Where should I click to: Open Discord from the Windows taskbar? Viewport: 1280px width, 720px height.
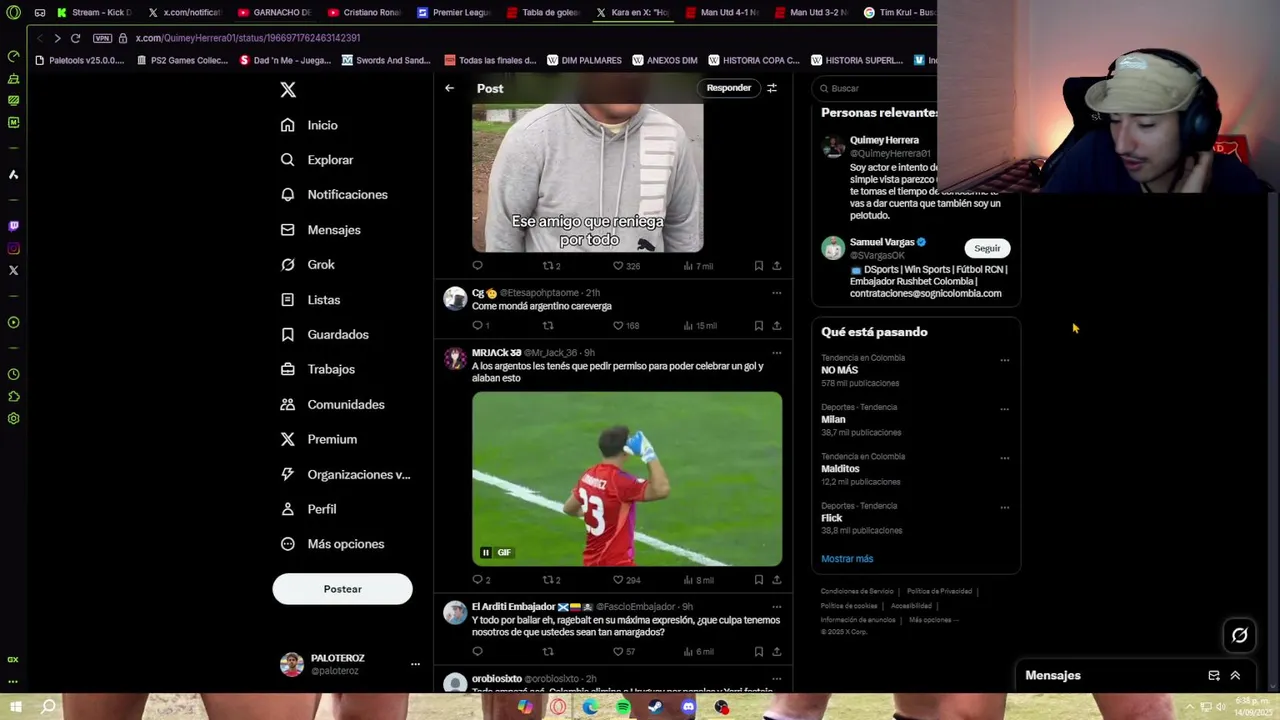688,707
